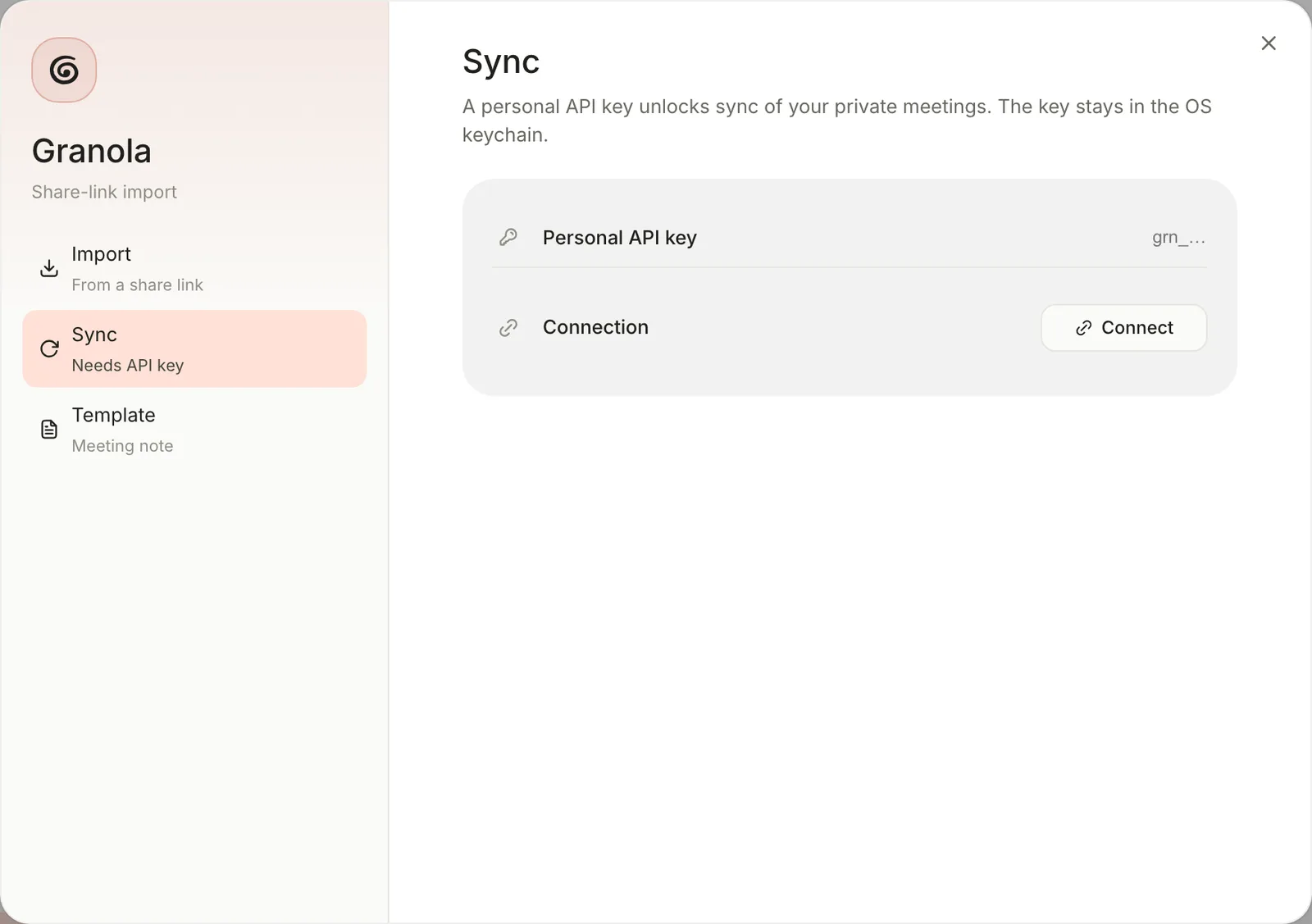Focus the Personal API key field showing grn_…
1312x924 pixels.
[x=1178, y=238]
